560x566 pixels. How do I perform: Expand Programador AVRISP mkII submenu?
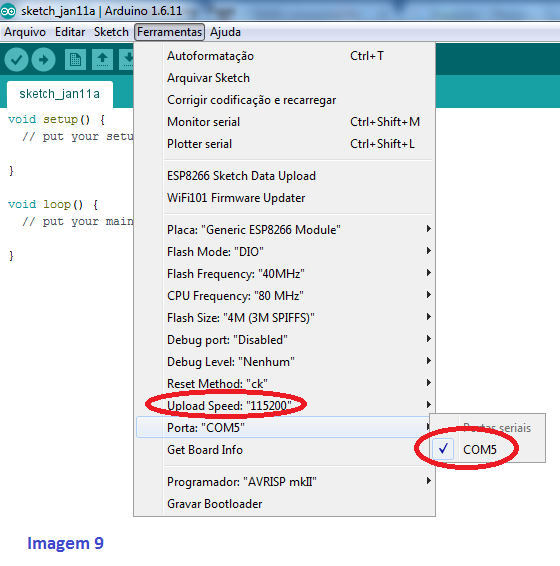click(285, 482)
